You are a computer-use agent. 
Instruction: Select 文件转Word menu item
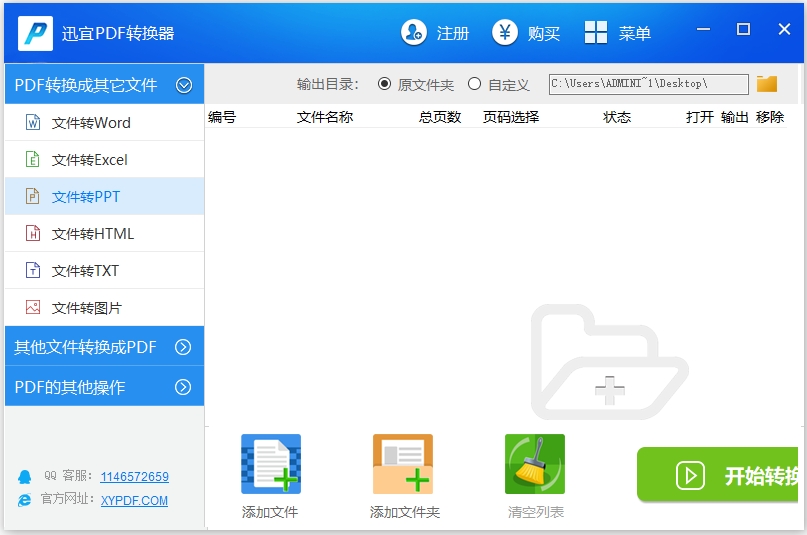(x=104, y=122)
